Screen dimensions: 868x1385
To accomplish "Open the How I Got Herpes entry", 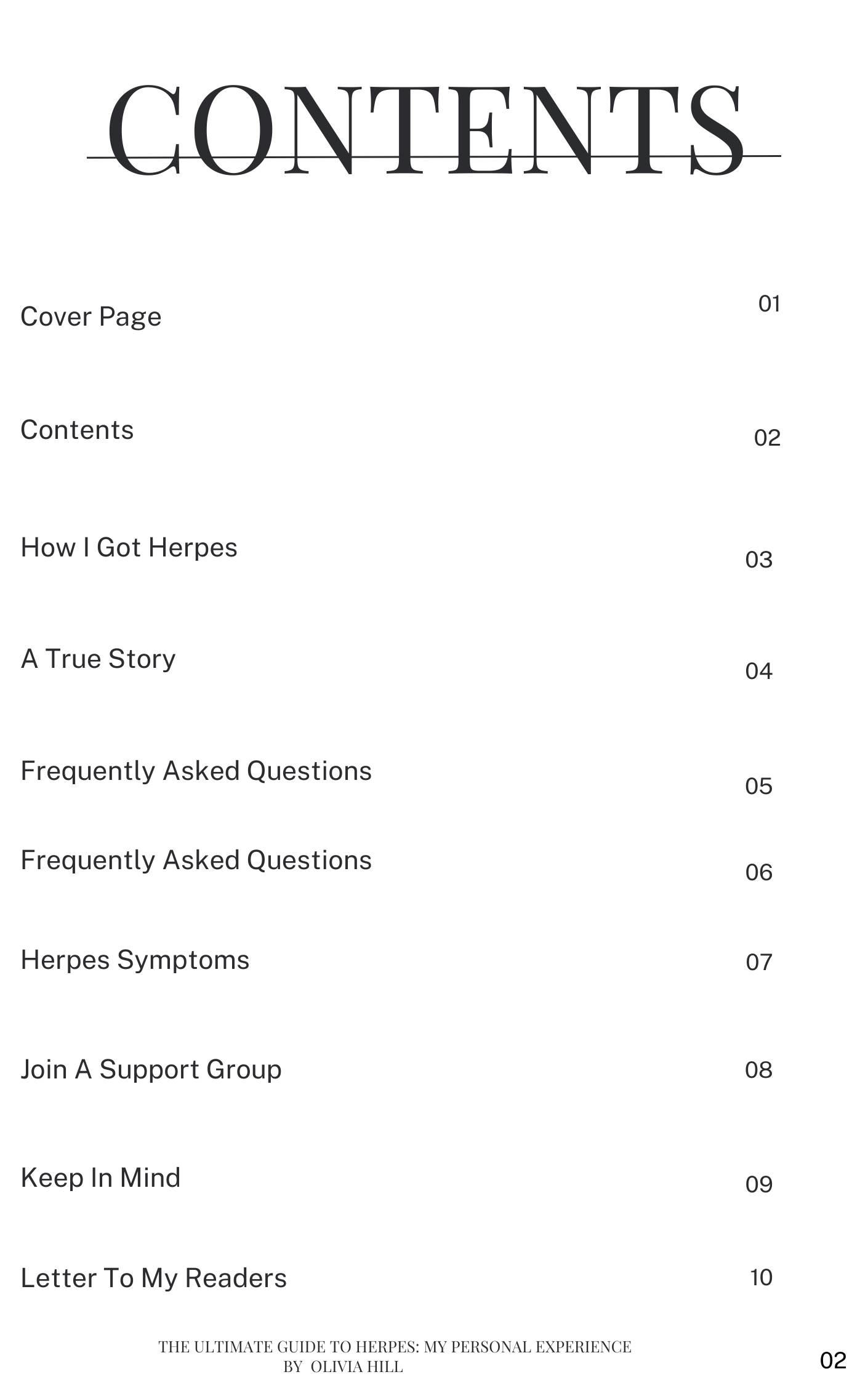I will click(129, 548).
